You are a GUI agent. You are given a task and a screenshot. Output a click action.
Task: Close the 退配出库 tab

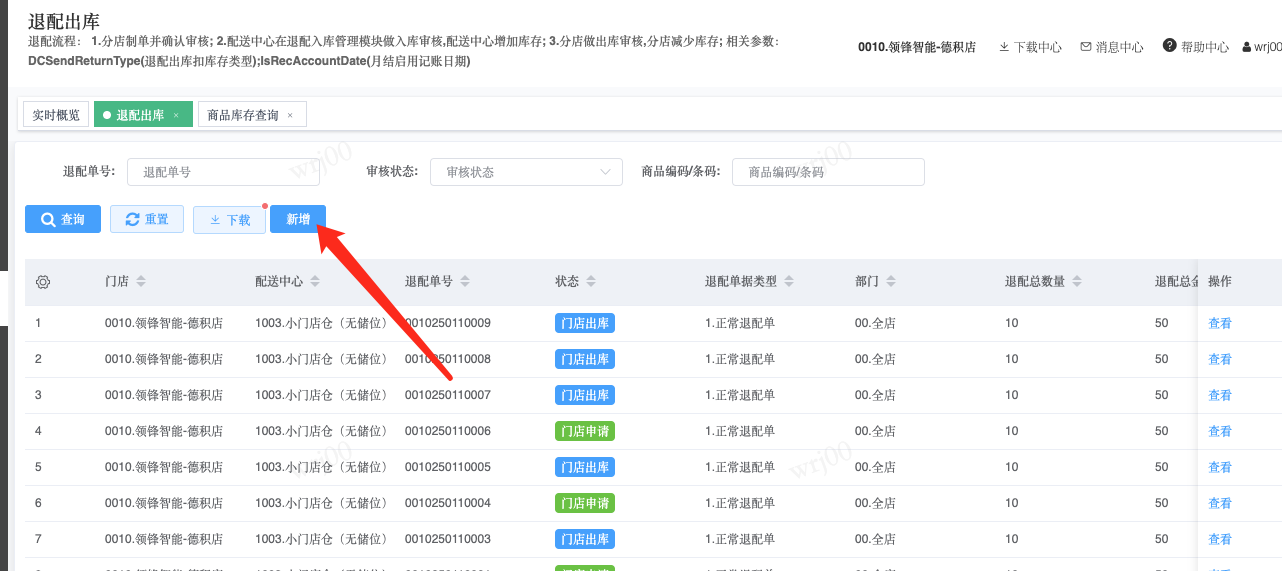tap(176, 116)
